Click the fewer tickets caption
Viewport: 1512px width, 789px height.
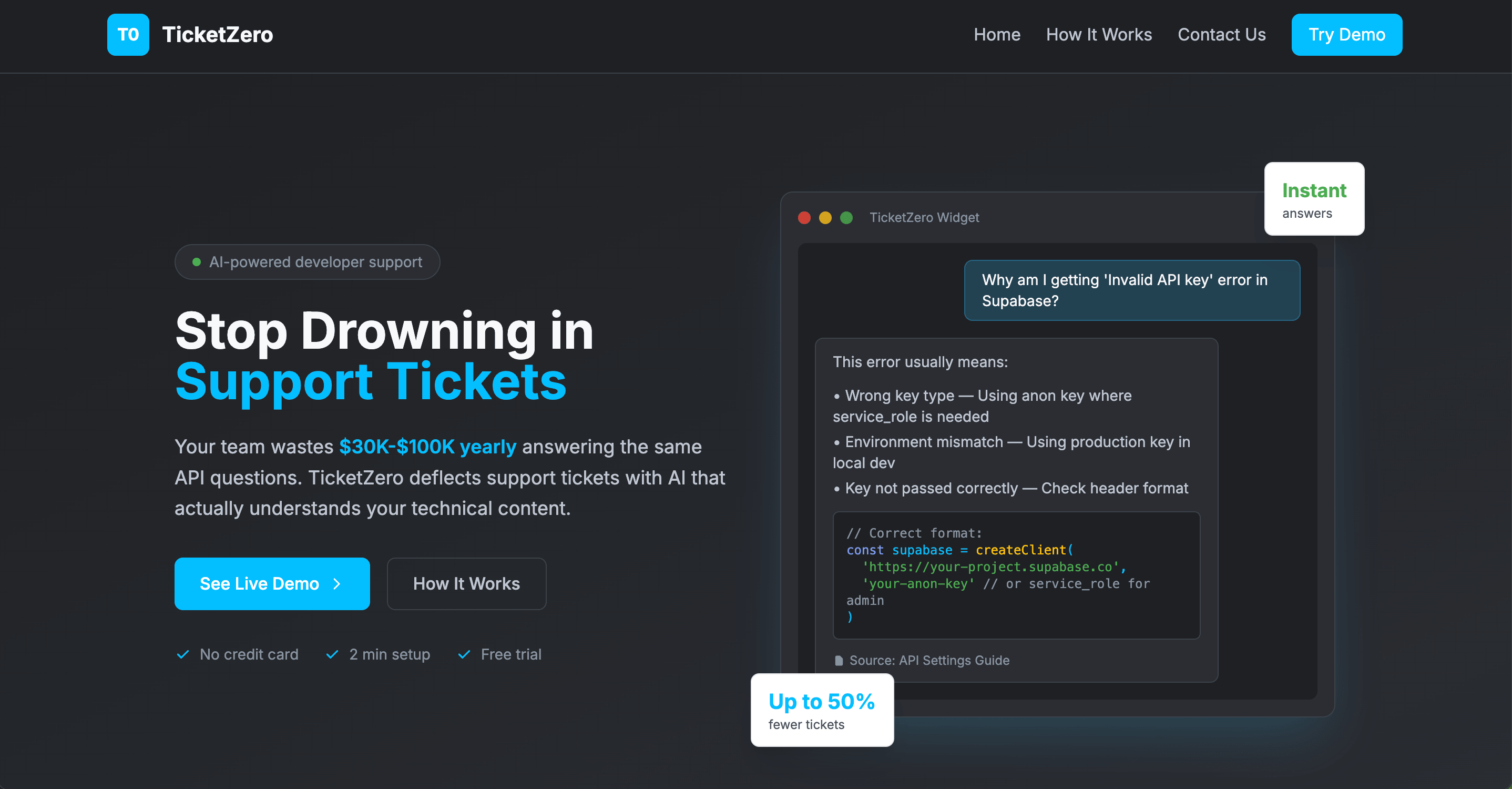(x=806, y=724)
